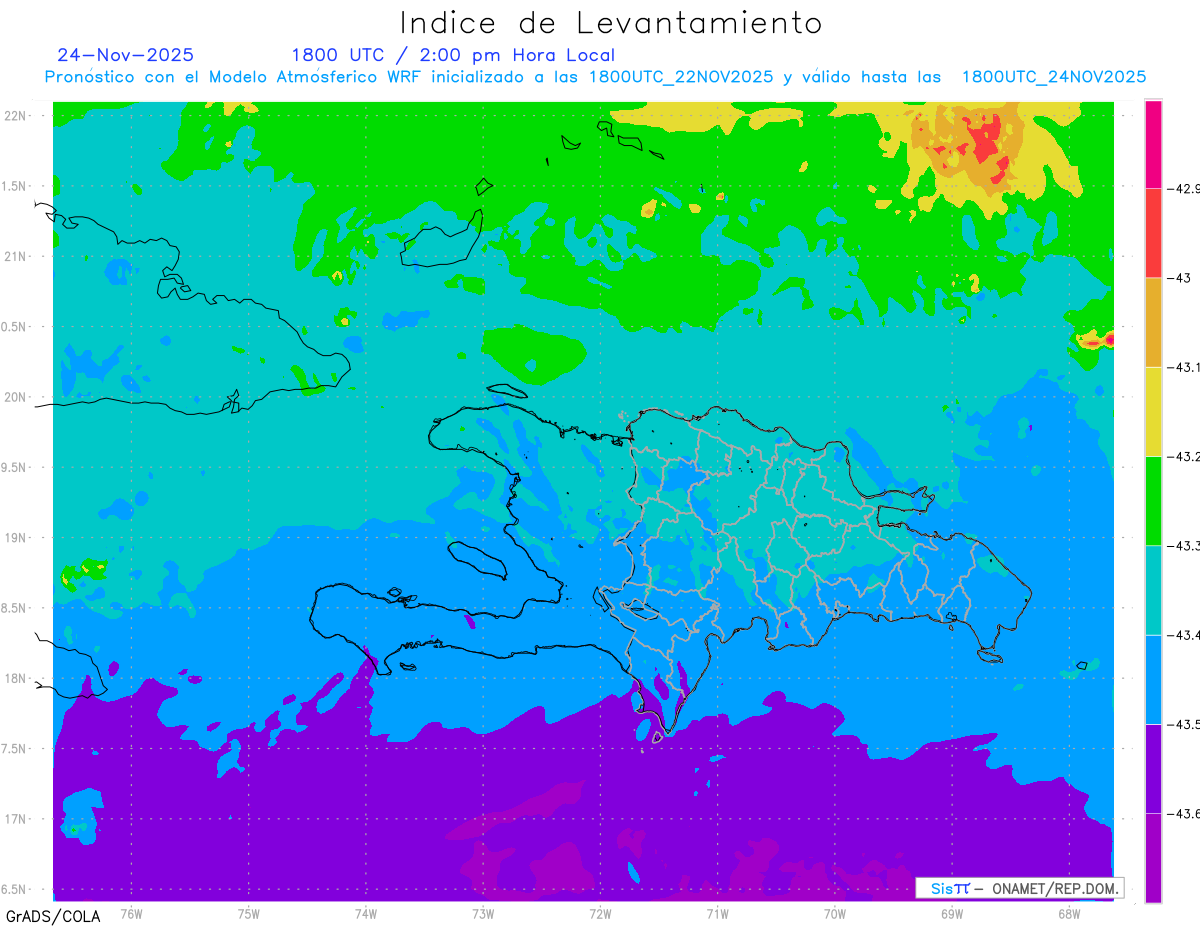Click the magenta swatch atop the color scale
Image resolution: width=1200 pixels, height=927 pixels.
[1153, 143]
